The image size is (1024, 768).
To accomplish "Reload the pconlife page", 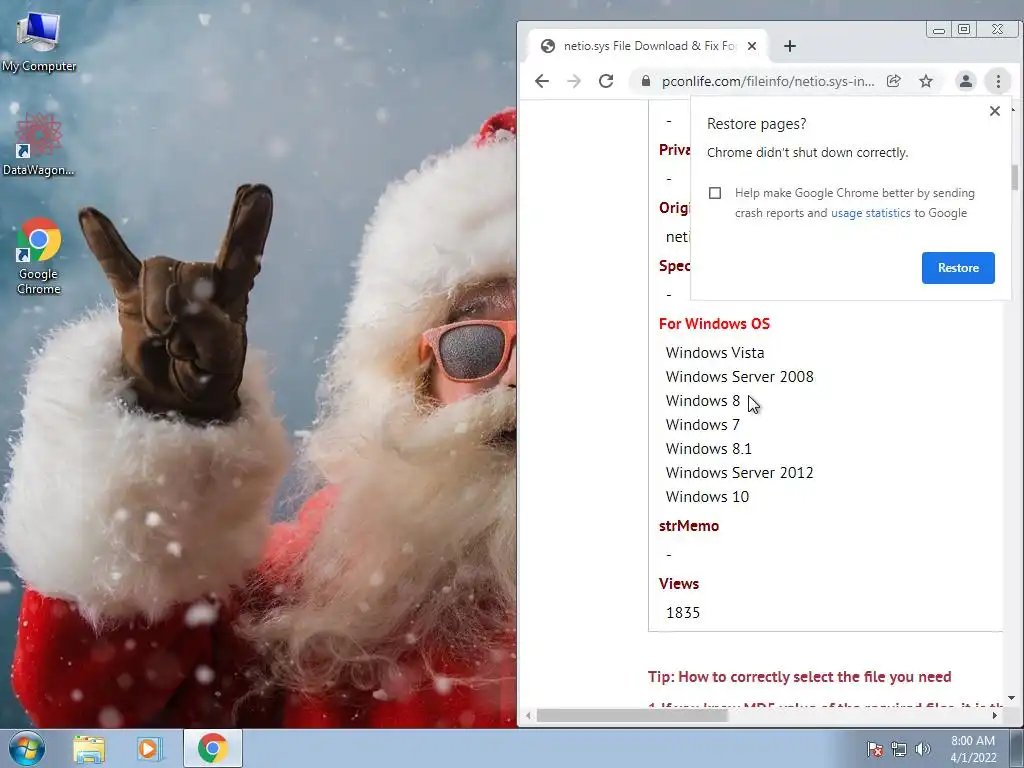I will [606, 81].
